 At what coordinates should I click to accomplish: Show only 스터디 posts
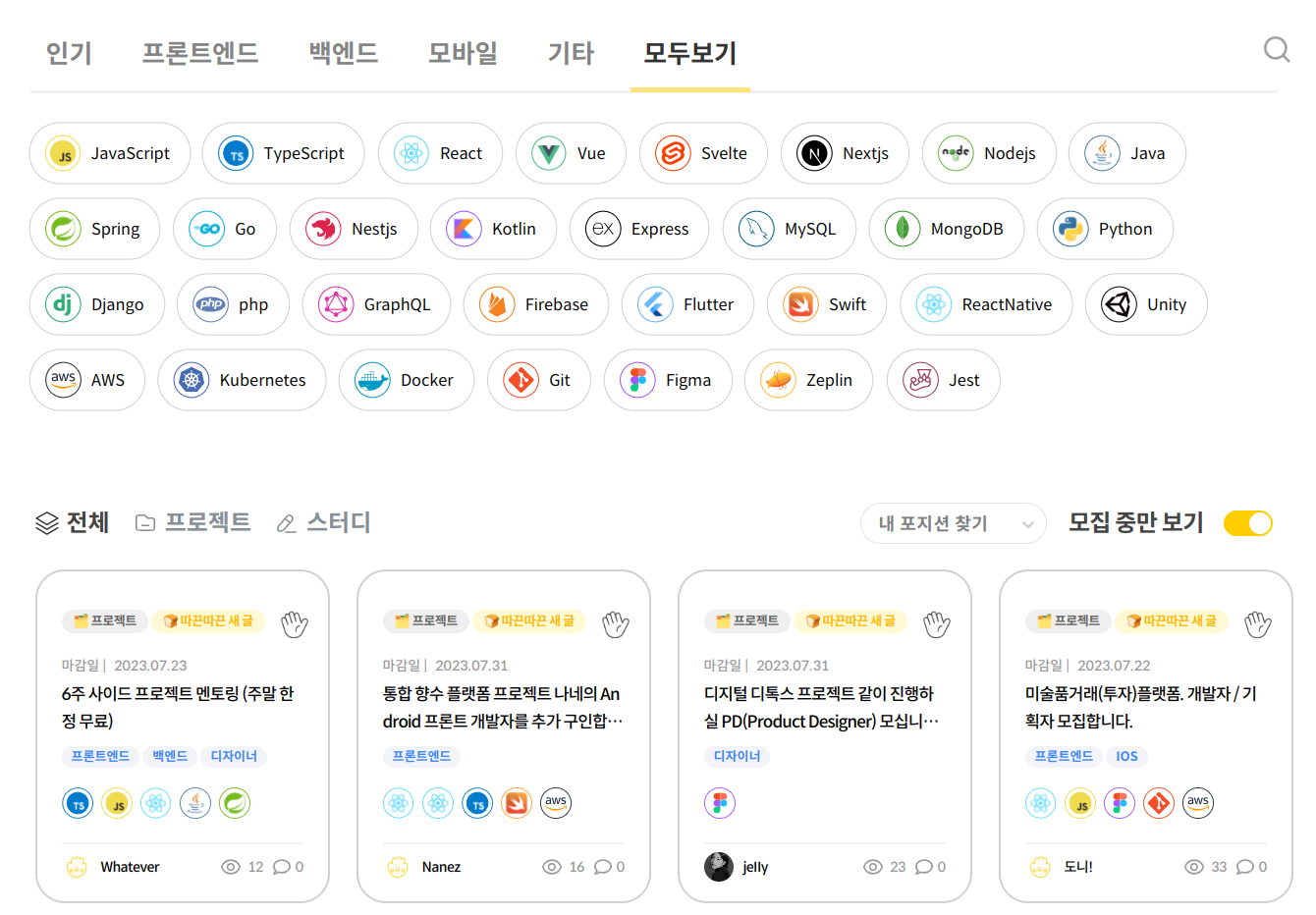click(x=324, y=522)
